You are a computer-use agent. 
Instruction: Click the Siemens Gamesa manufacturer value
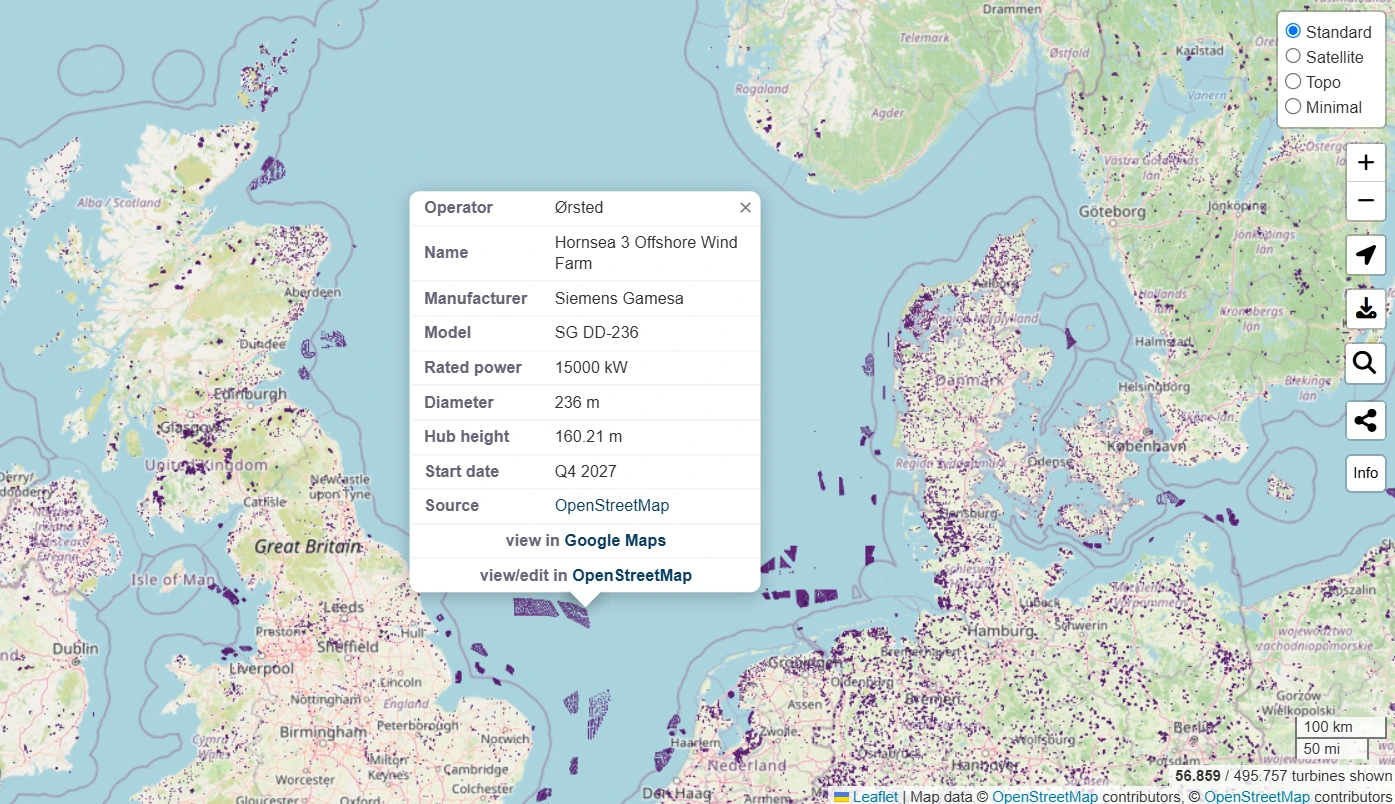click(x=619, y=298)
